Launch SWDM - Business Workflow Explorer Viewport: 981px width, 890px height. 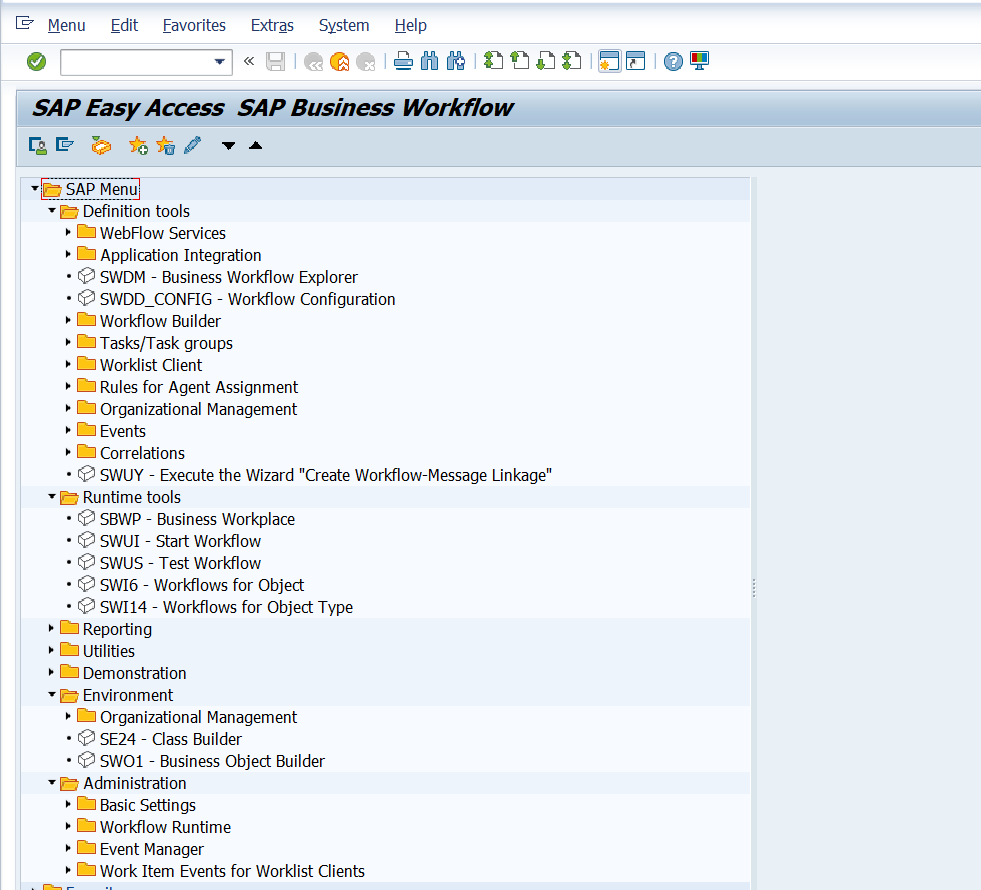[228, 277]
